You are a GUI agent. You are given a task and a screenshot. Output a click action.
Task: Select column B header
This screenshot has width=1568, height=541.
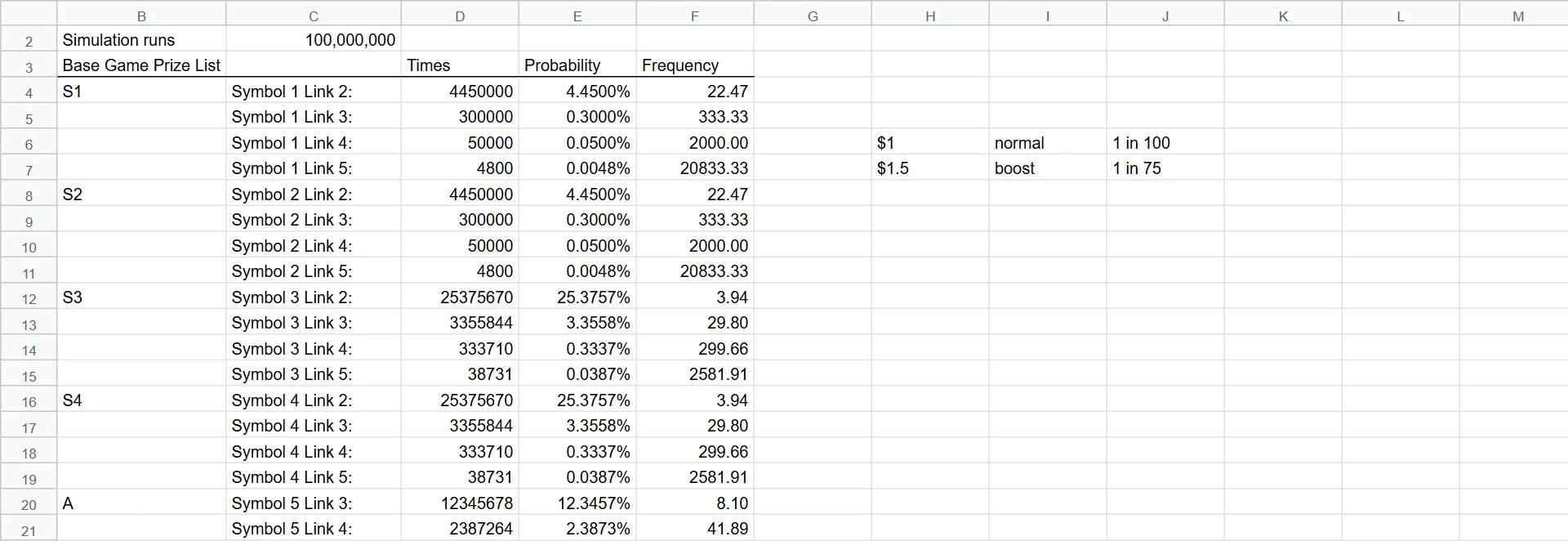pyautogui.click(x=141, y=14)
